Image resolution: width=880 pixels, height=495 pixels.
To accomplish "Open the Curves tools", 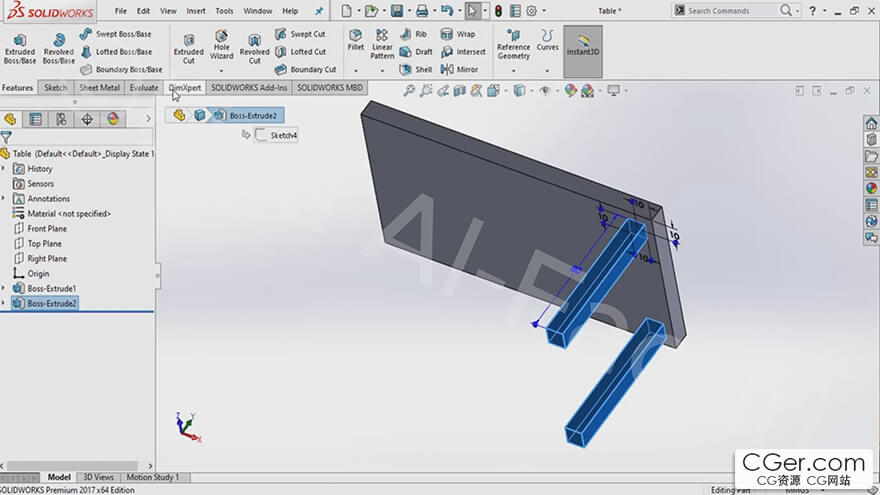I will [x=547, y=40].
